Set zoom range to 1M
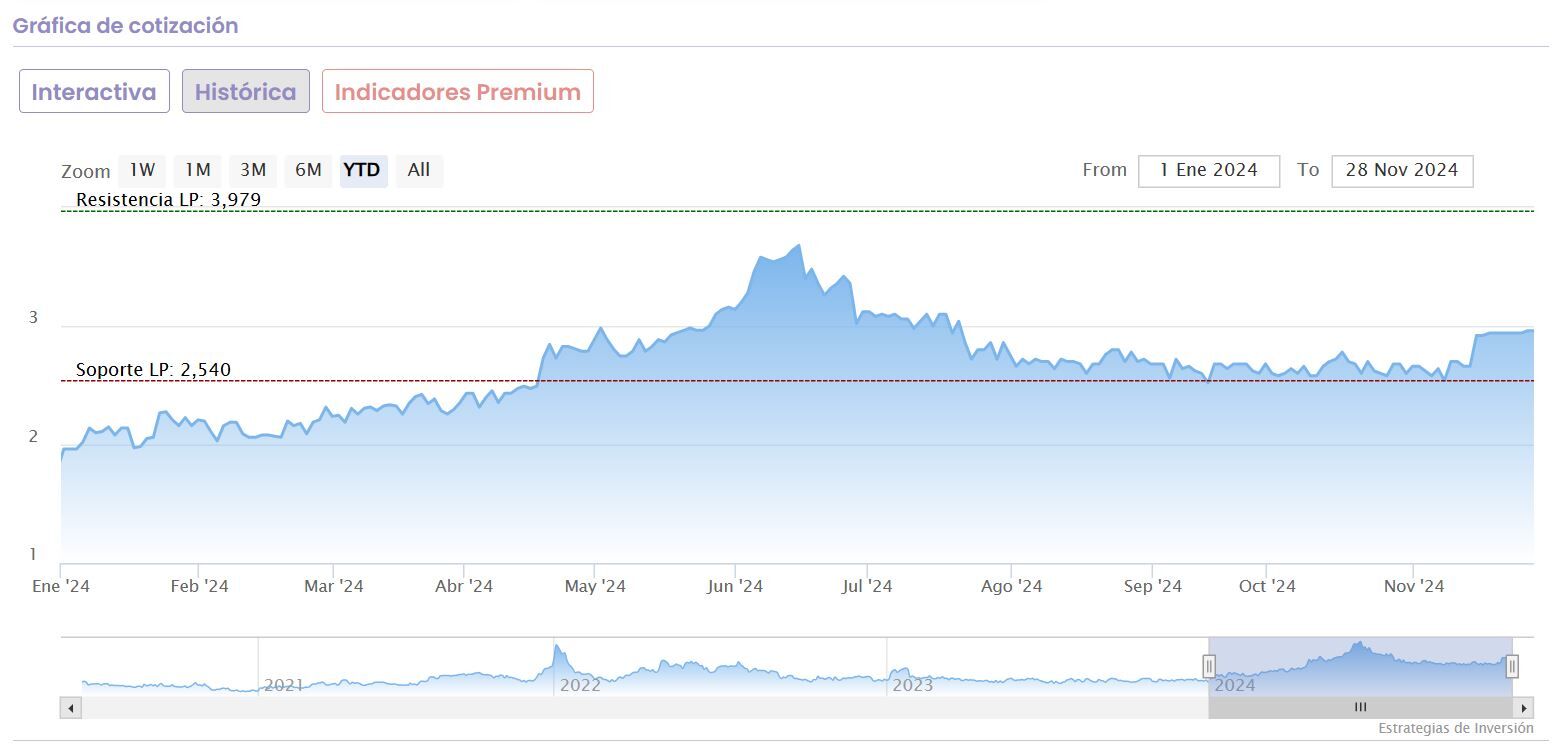1556x749 pixels. (x=198, y=170)
